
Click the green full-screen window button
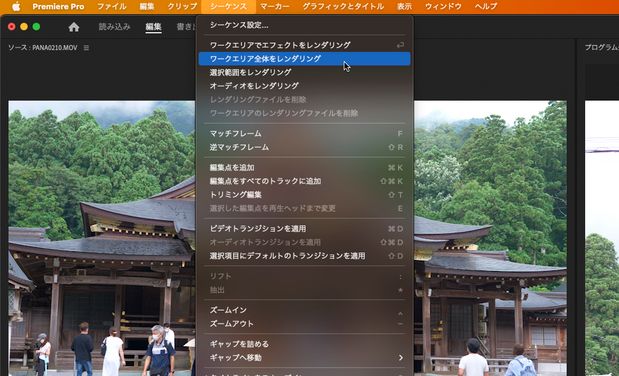tap(36, 26)
